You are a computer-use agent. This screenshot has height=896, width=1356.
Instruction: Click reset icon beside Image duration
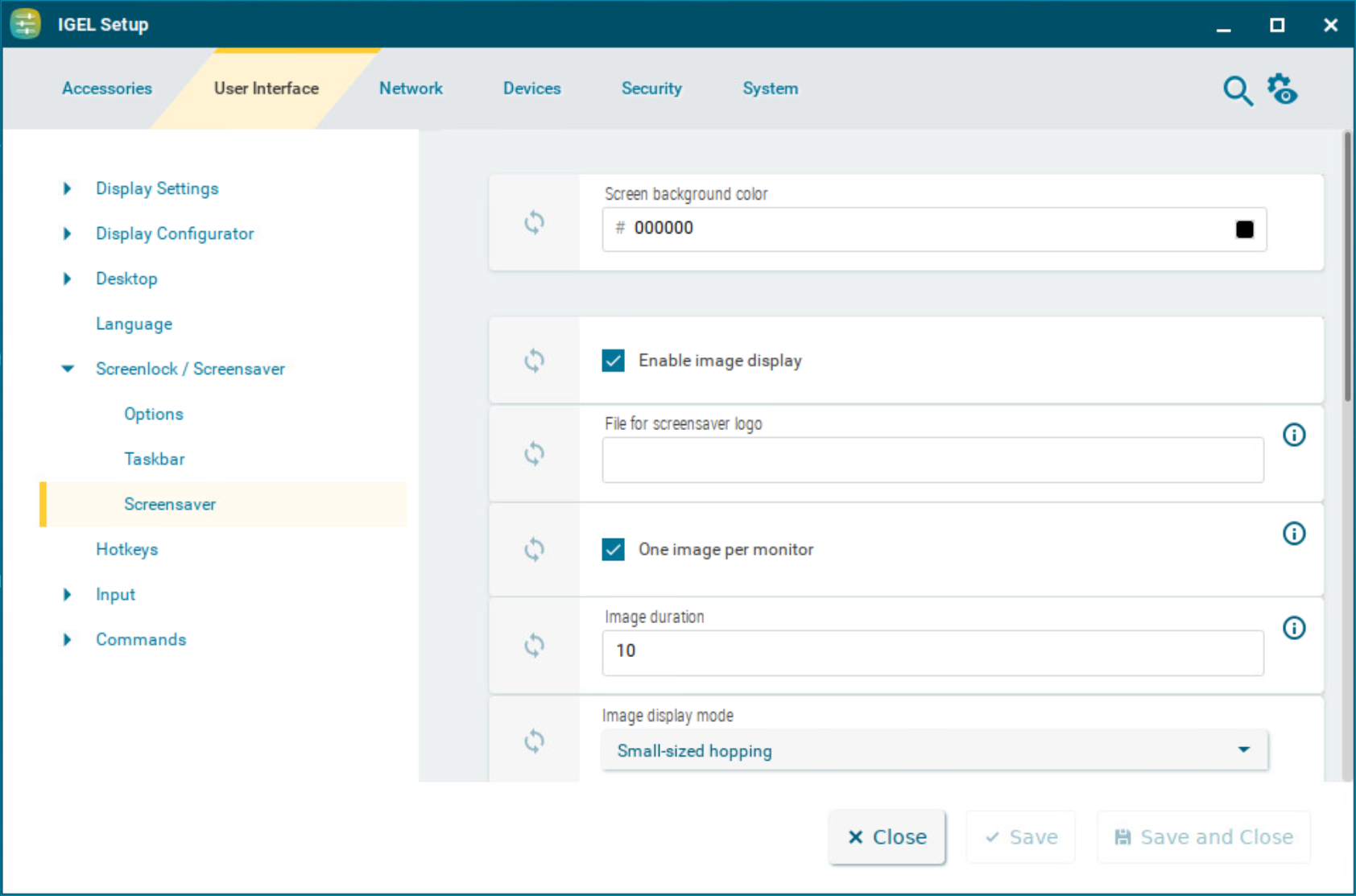click(534, 646)
